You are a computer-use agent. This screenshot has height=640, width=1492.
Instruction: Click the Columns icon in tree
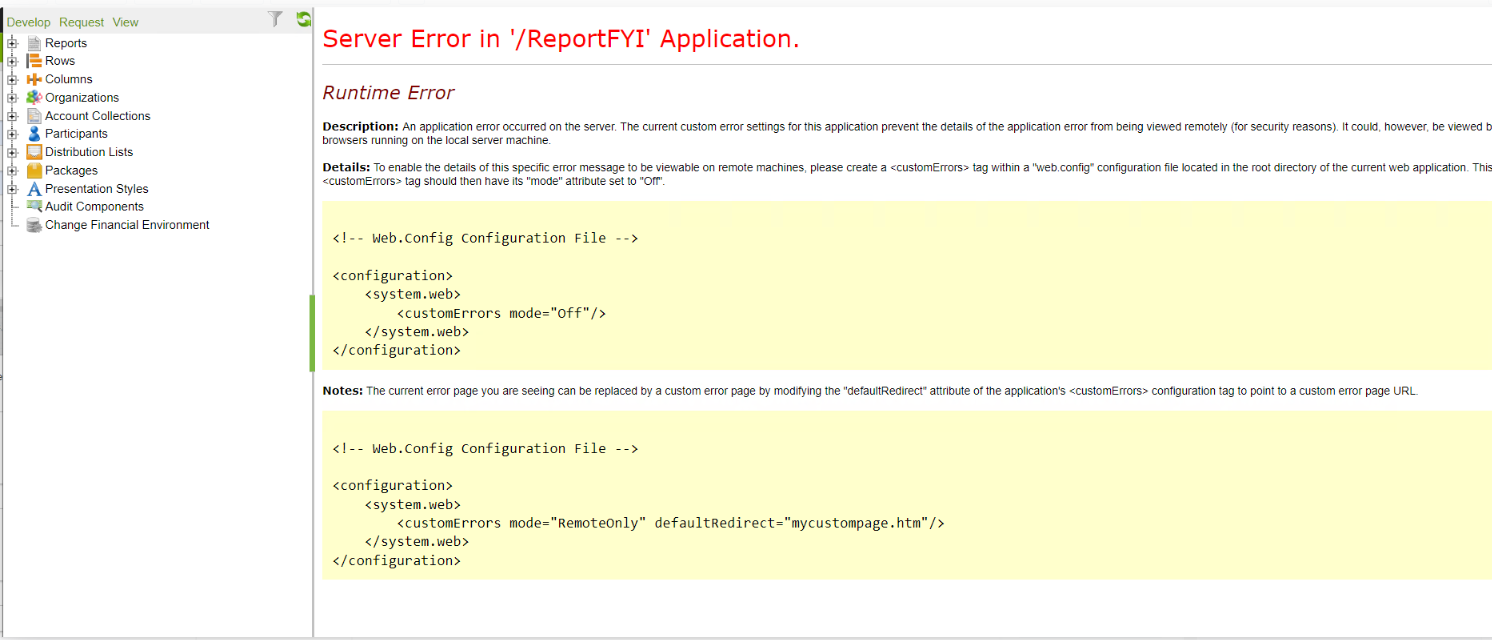[35, 79]
